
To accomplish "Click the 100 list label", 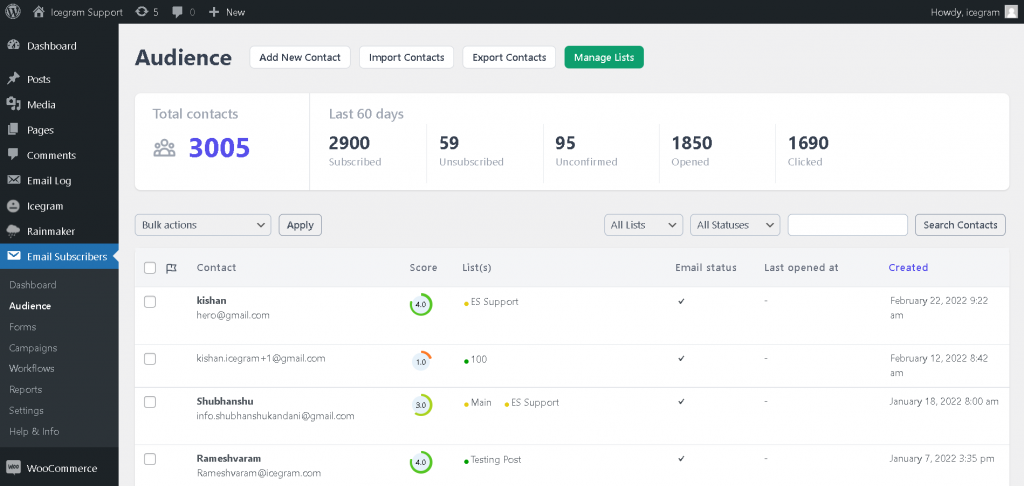I will (x=479, y=359).
